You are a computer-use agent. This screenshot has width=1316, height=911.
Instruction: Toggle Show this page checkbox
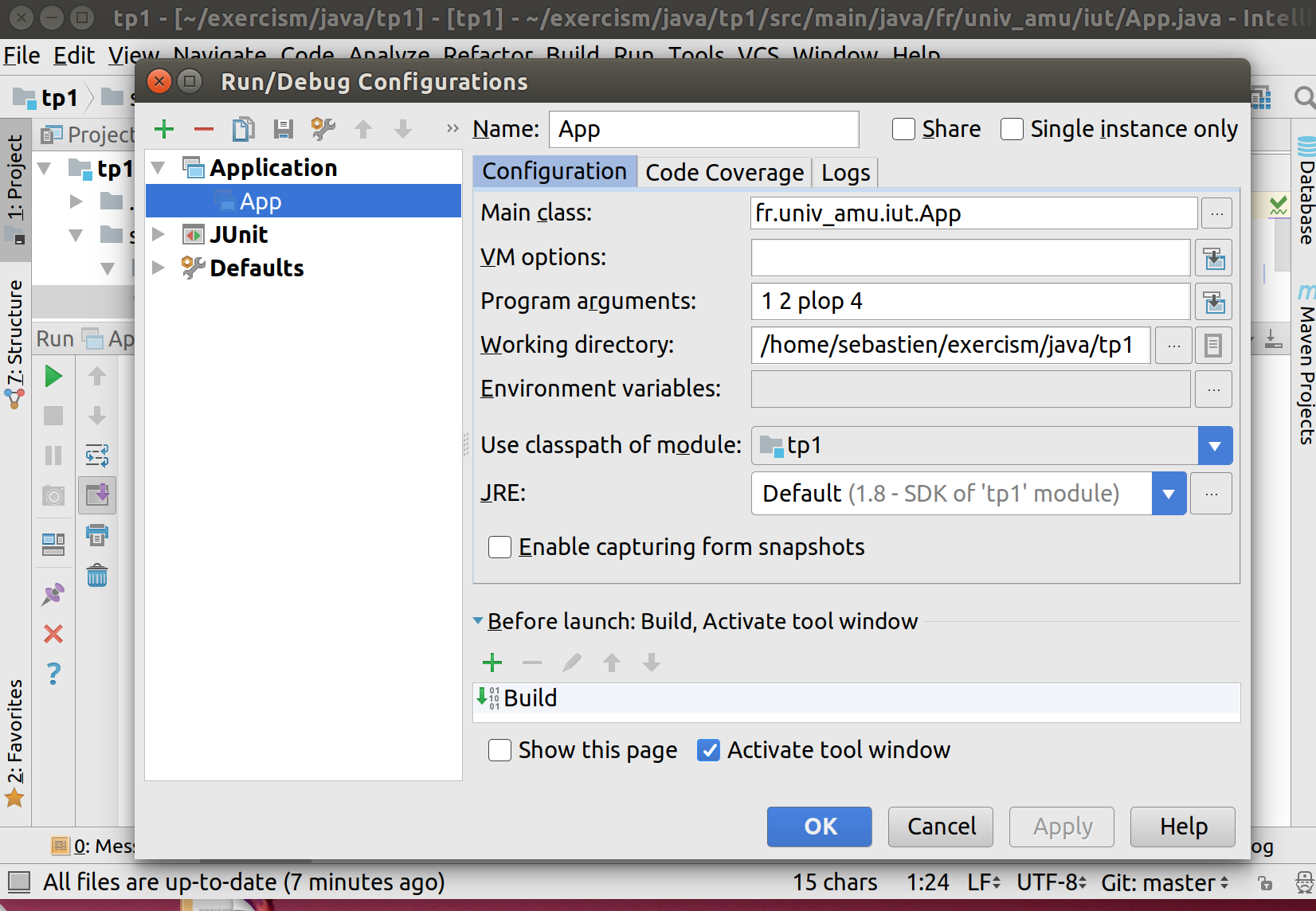coord(499,750)
